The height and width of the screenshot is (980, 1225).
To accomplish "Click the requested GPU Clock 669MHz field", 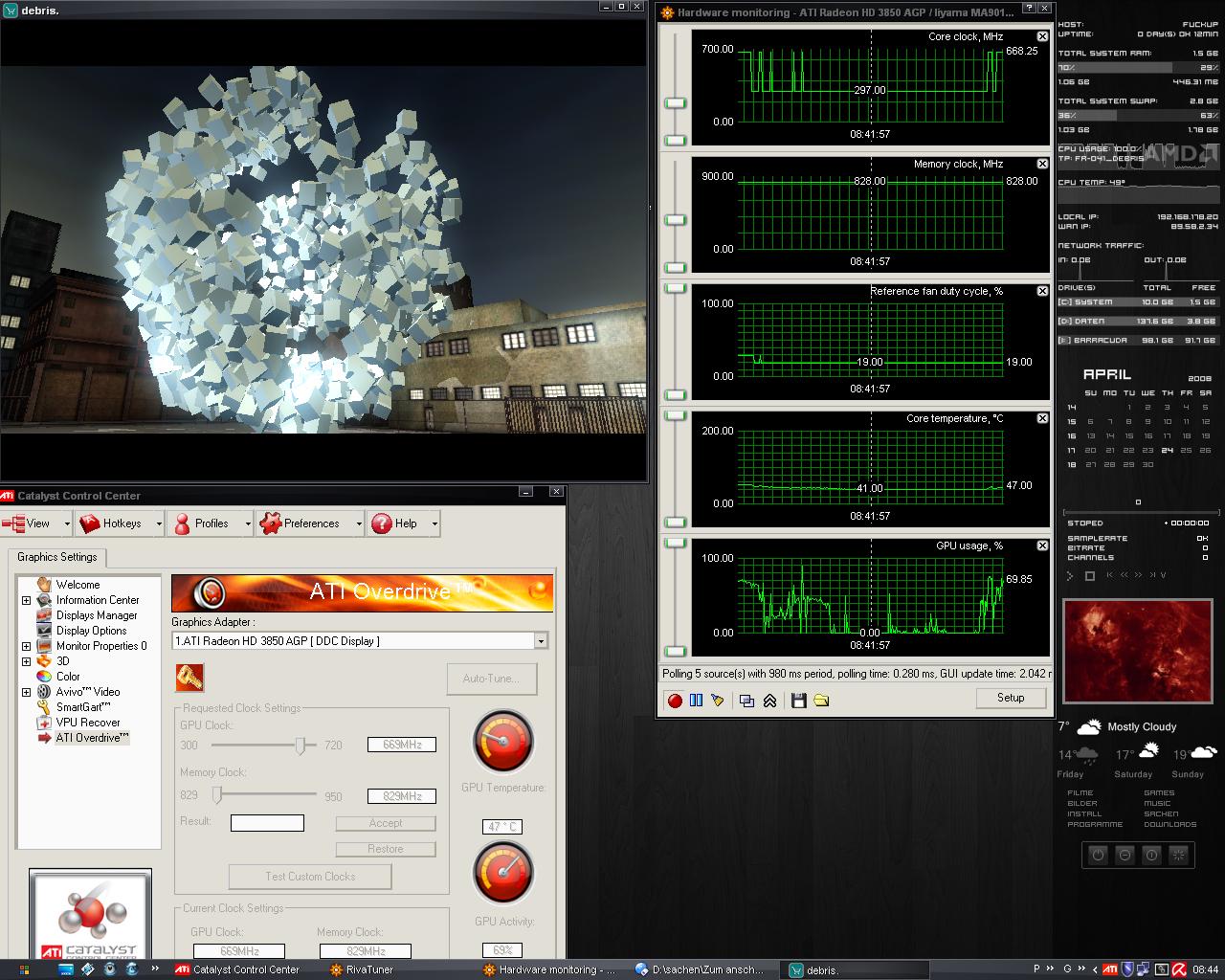I will pyautogui.click(x=402, y=745).
